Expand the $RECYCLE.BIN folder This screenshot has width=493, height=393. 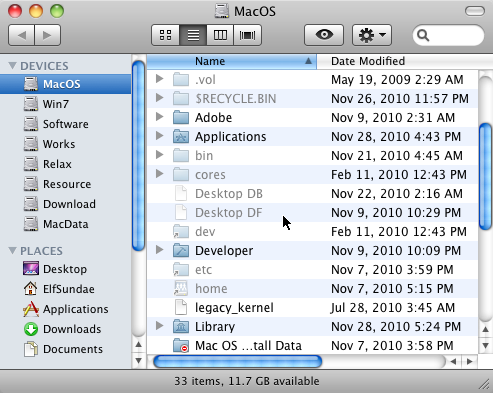(160, 98)
